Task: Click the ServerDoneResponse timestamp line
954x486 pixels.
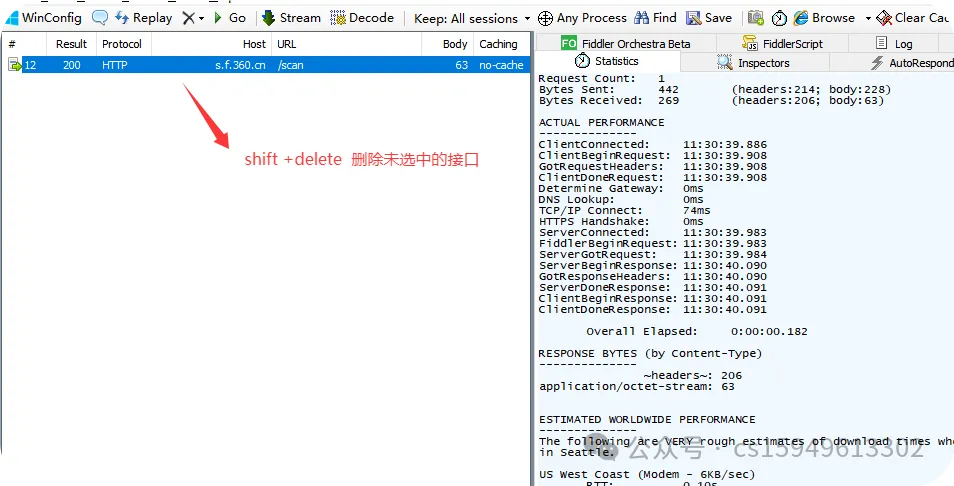Action: coord(653,288)
